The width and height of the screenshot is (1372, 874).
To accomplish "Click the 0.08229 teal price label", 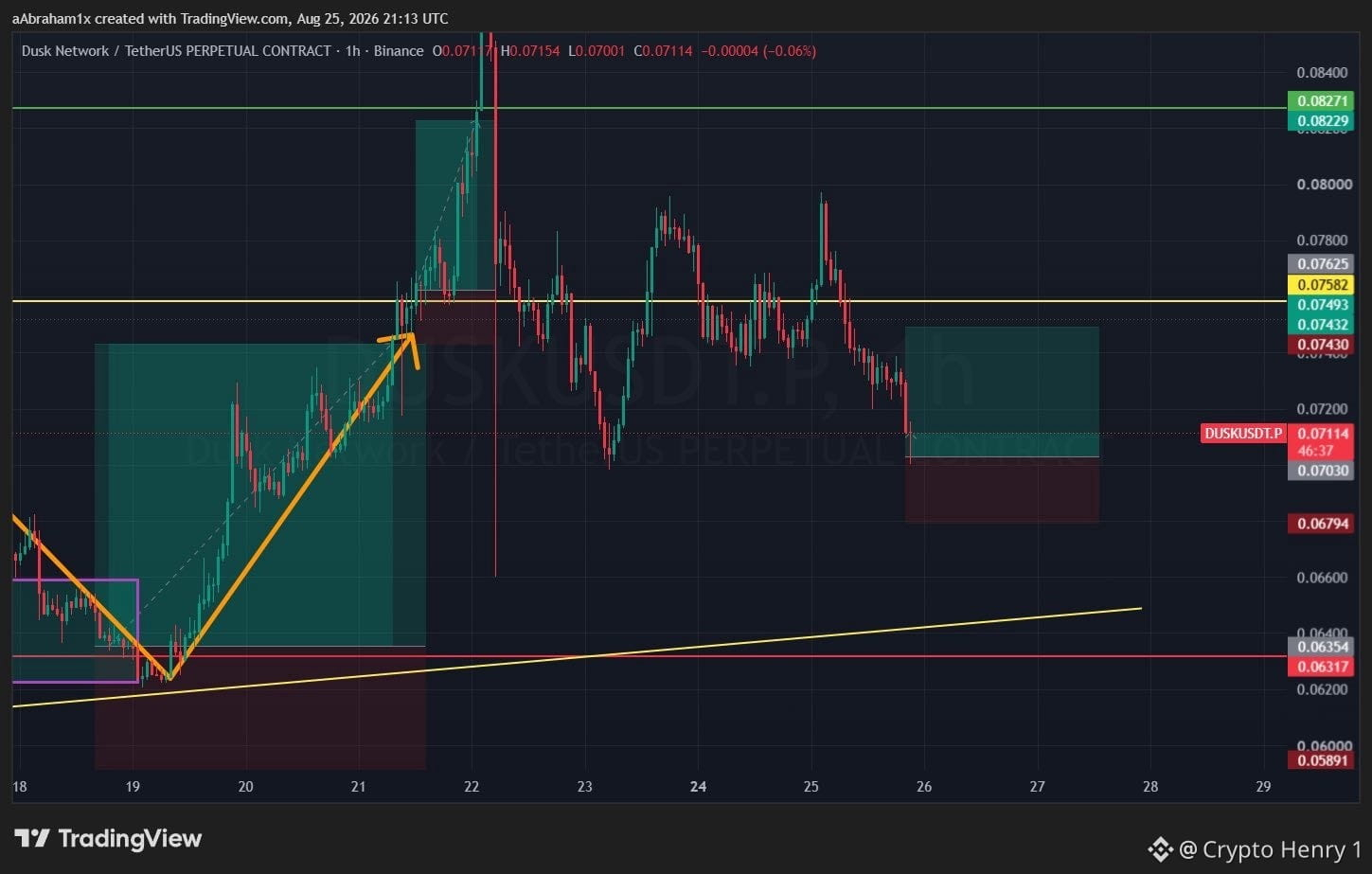I will coord(1323,120).
